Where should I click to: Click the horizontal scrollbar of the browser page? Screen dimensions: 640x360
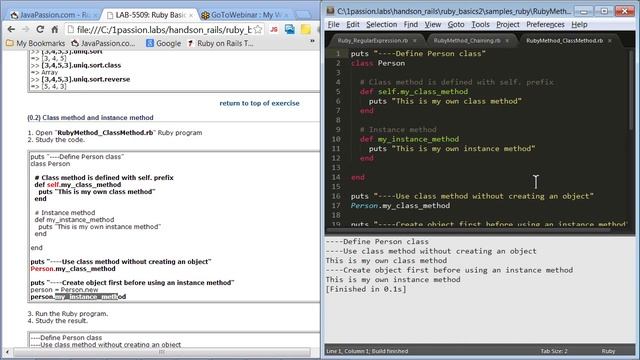click(x=162, y=351)
